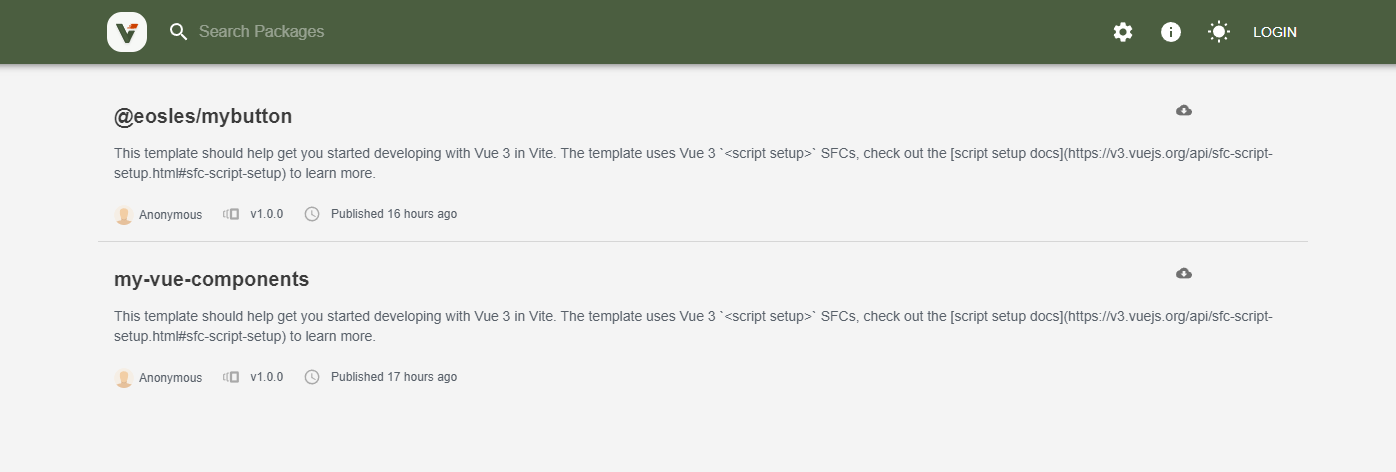Click the Anonymous author label under my-vue-components
The height and width of the screenshot is (472, 1396).
click(x=170, y=378)
